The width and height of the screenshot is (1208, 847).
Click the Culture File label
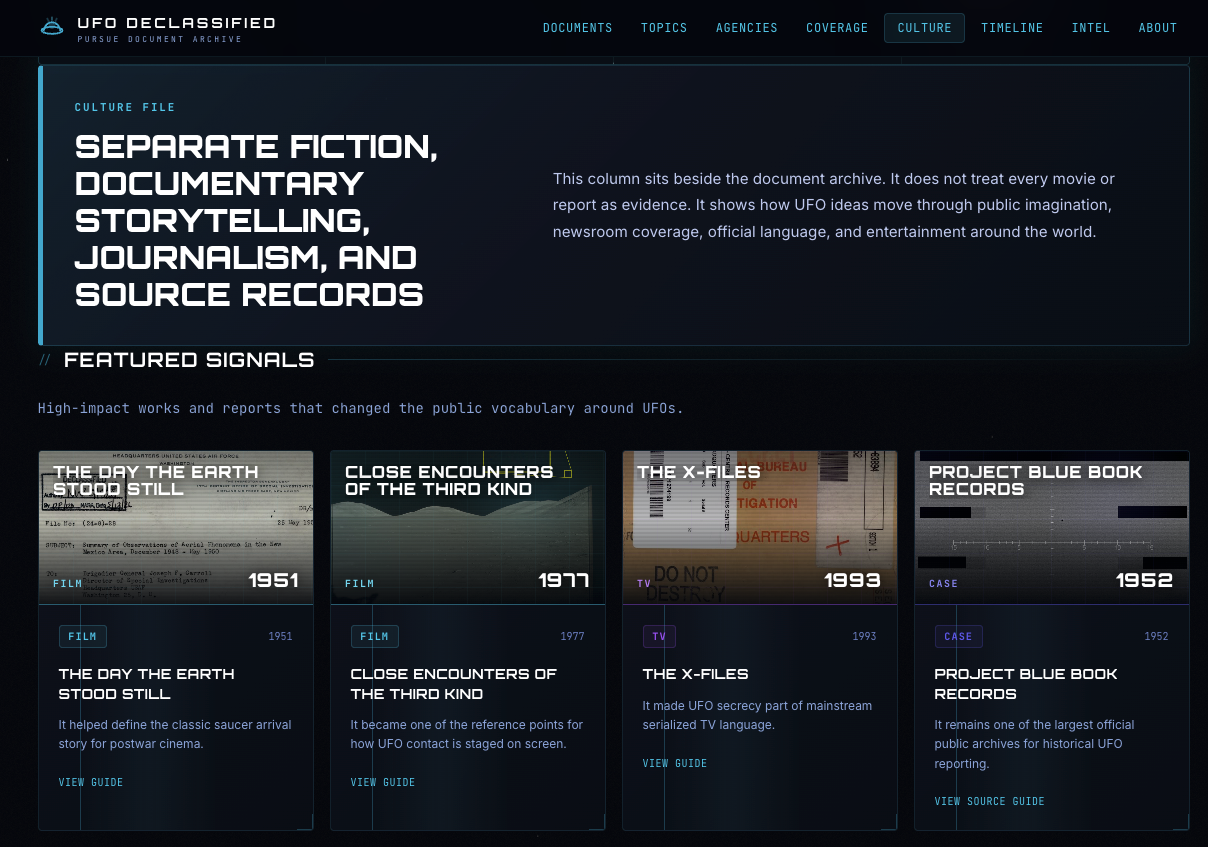[x=125, y=107]
